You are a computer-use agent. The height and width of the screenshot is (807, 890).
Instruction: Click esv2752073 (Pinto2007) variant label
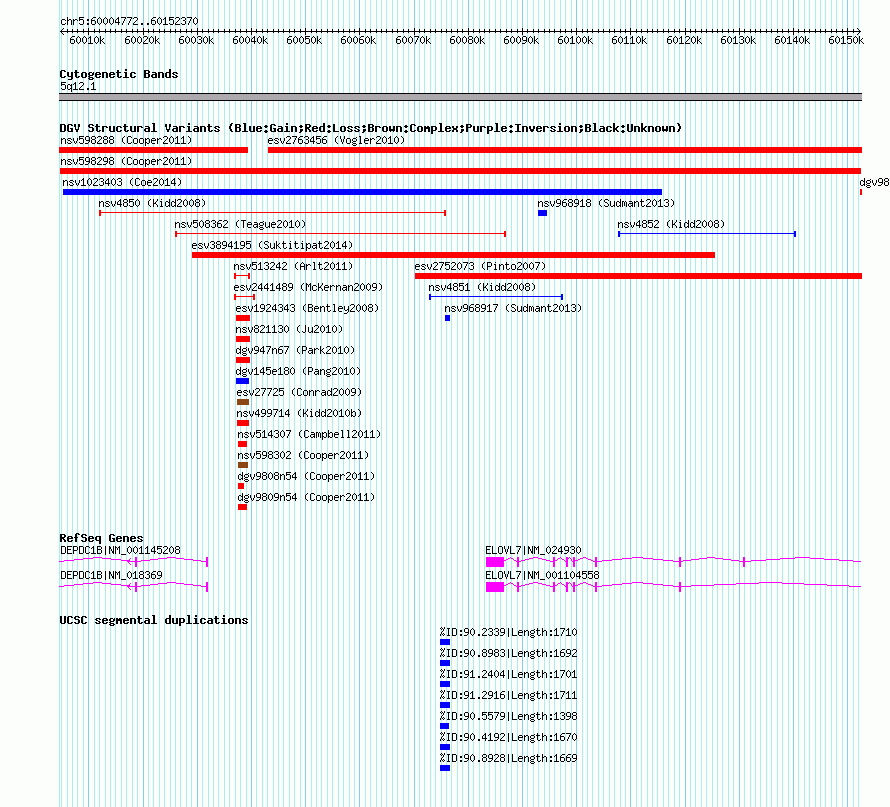(480, 266)
